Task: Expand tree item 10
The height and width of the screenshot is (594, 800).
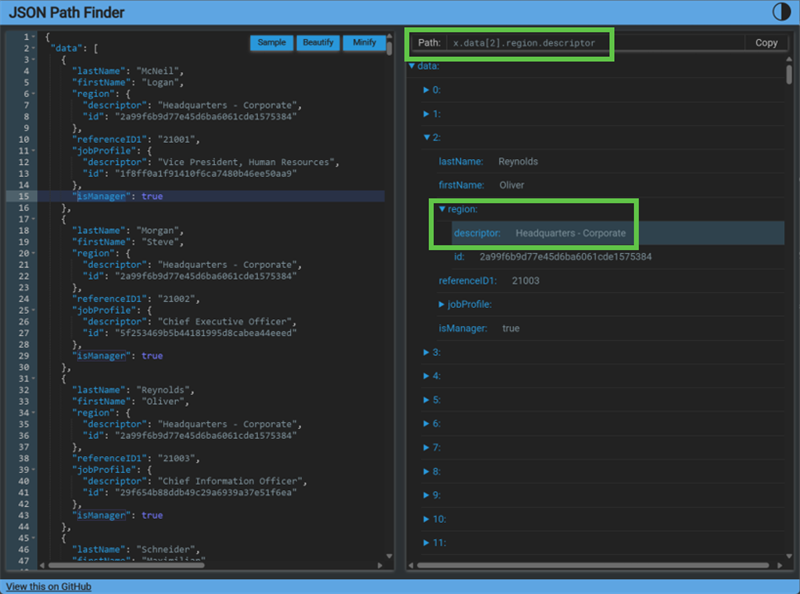Action: [426, 519]
